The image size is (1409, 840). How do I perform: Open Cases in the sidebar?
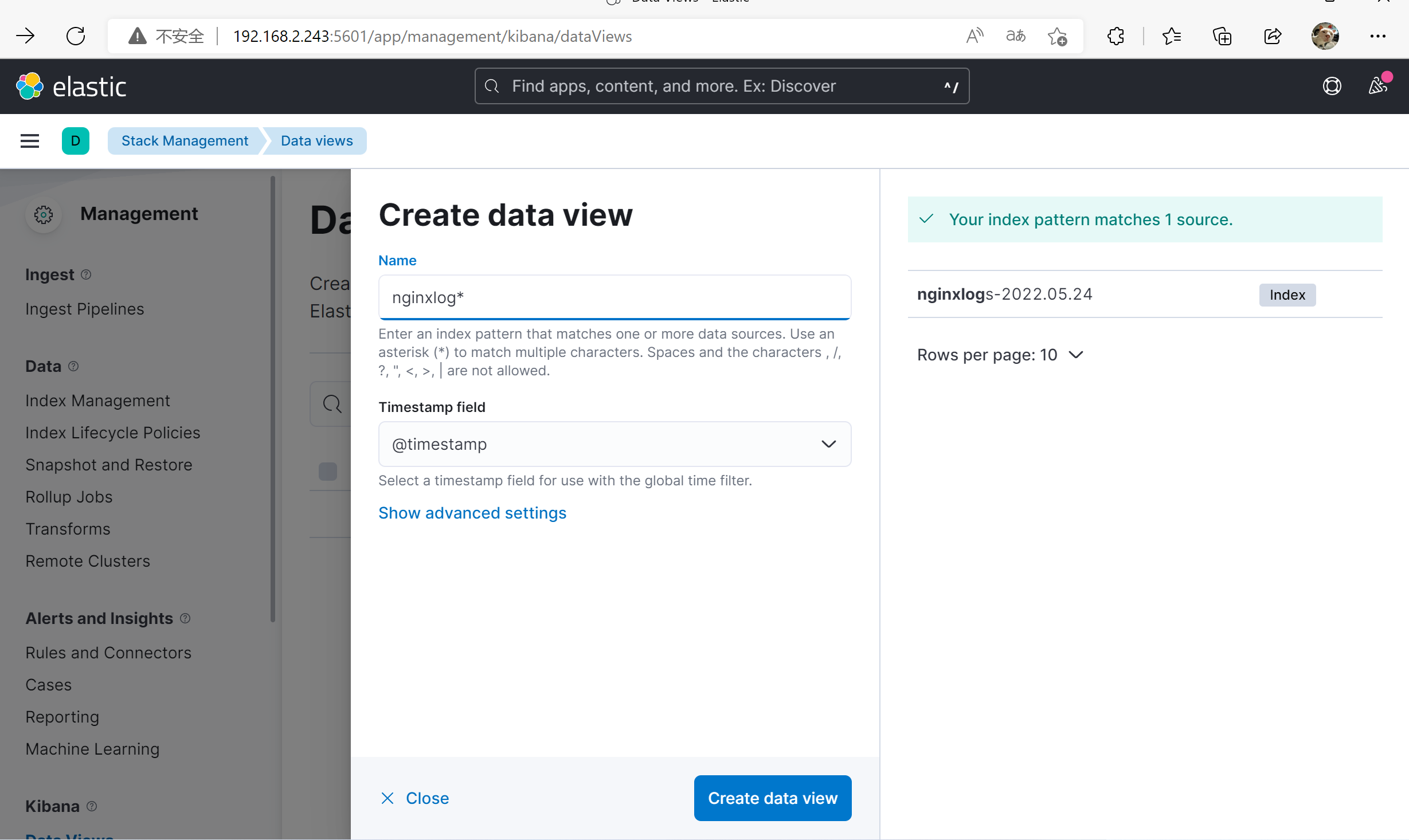(x=48, y=685)
